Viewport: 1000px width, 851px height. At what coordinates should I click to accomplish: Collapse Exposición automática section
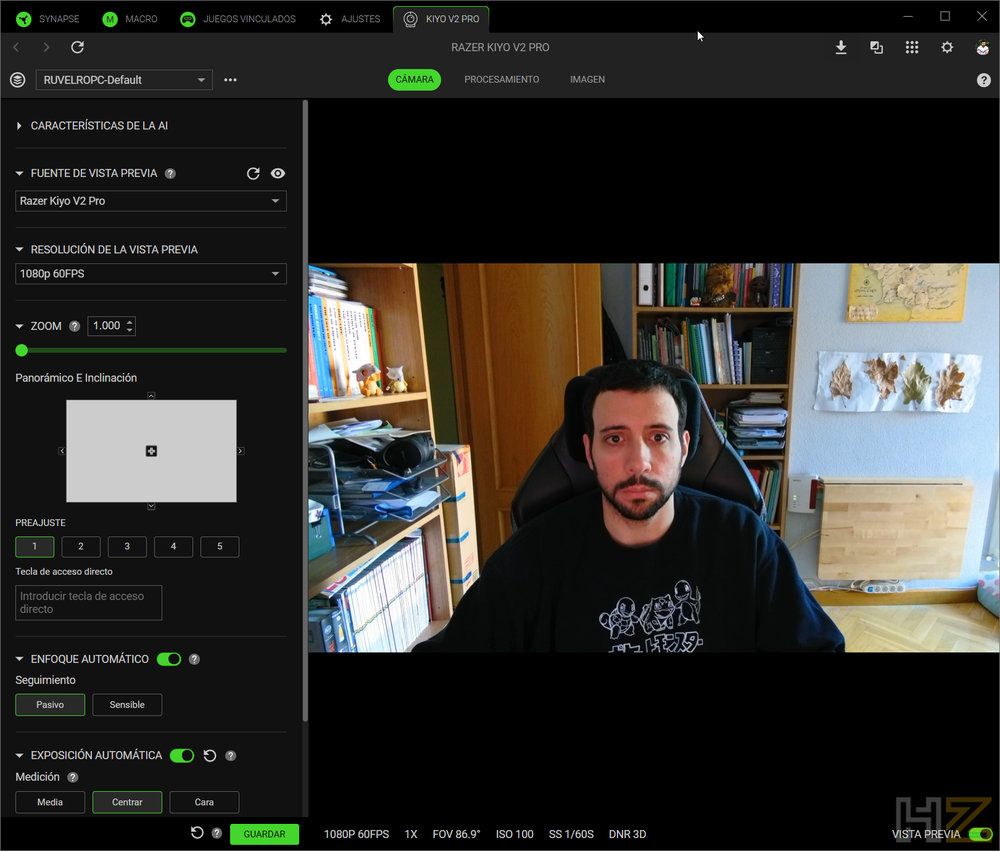tap(19, 755)
